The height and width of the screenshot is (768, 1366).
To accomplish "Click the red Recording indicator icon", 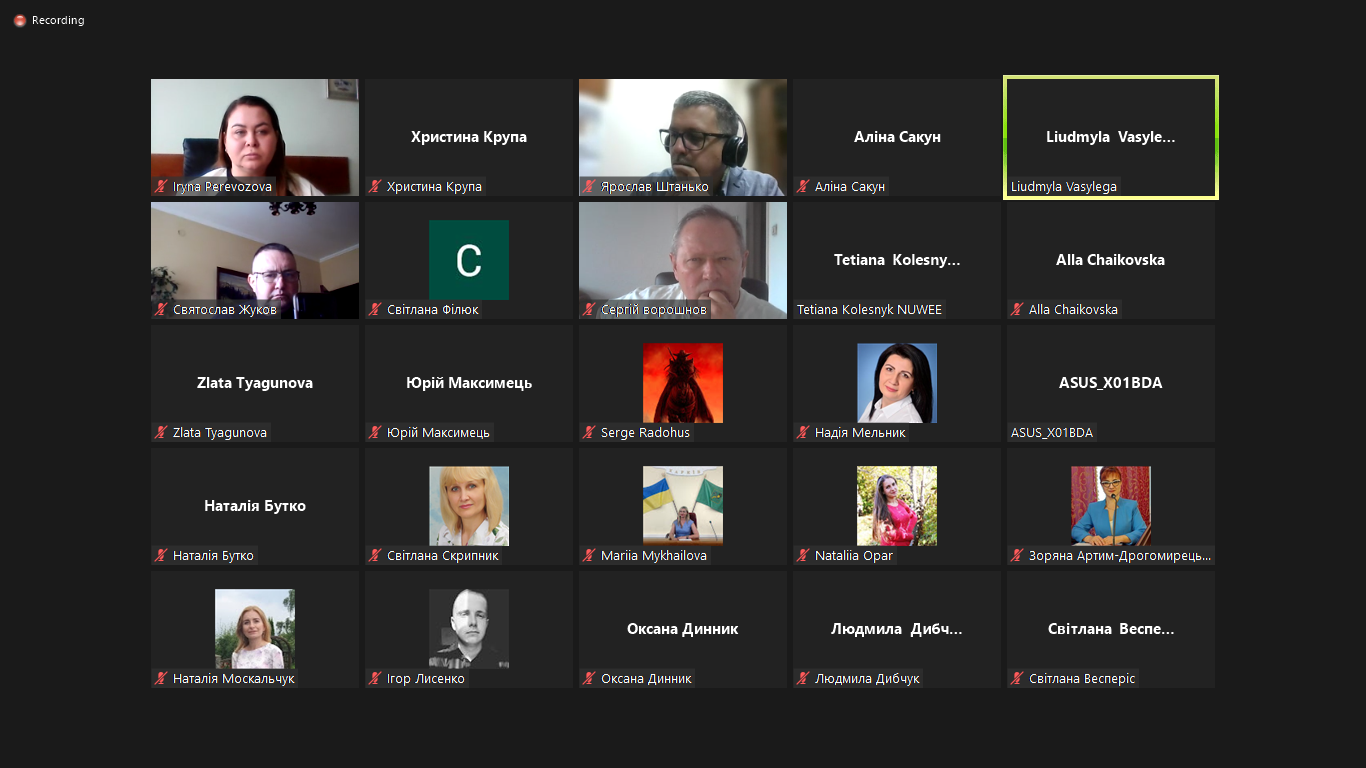I will coord(19,20).
